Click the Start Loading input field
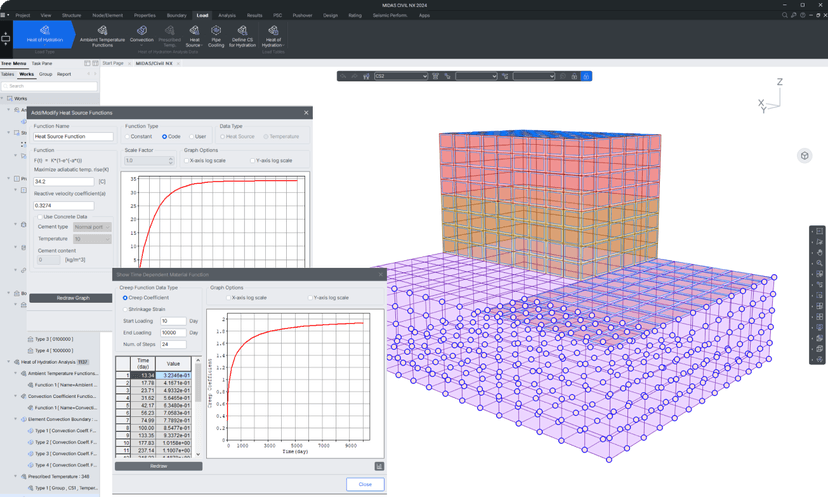Image resolution: width=828 pixels, height=497 pixels. click(172, 321)
